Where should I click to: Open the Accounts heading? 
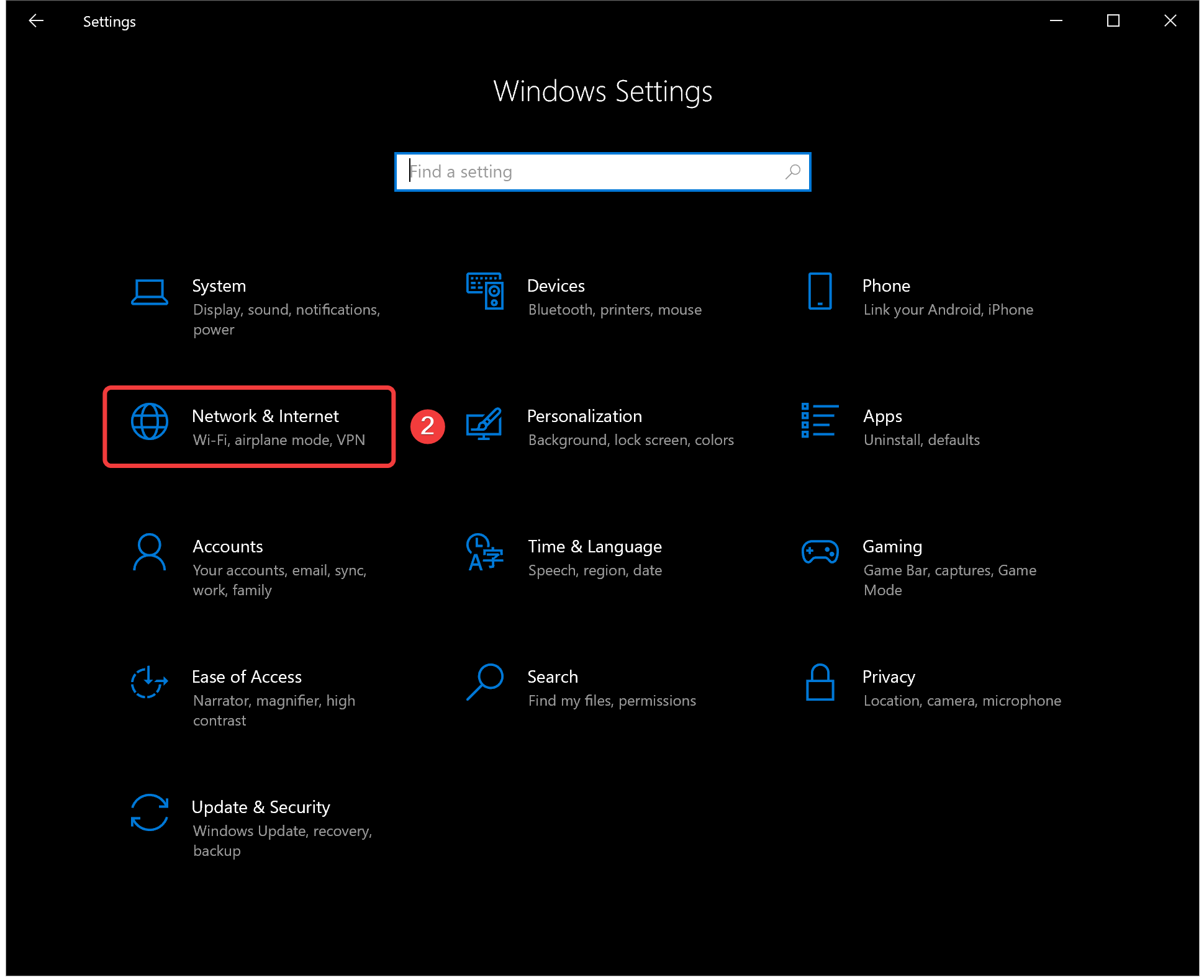pos(228,547)
